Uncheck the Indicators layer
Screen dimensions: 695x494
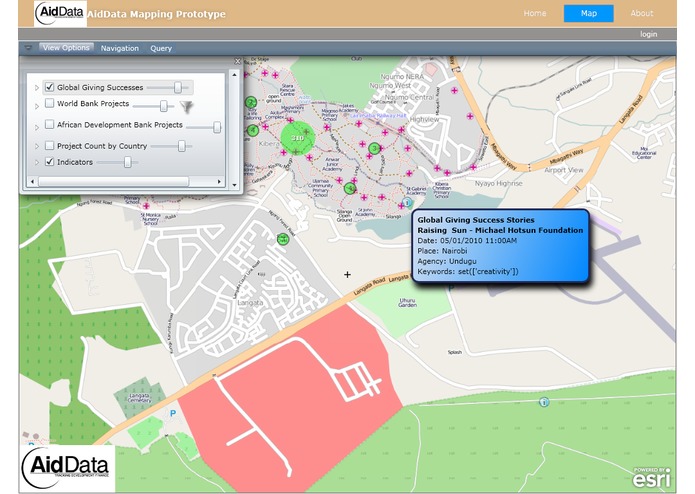50,162
